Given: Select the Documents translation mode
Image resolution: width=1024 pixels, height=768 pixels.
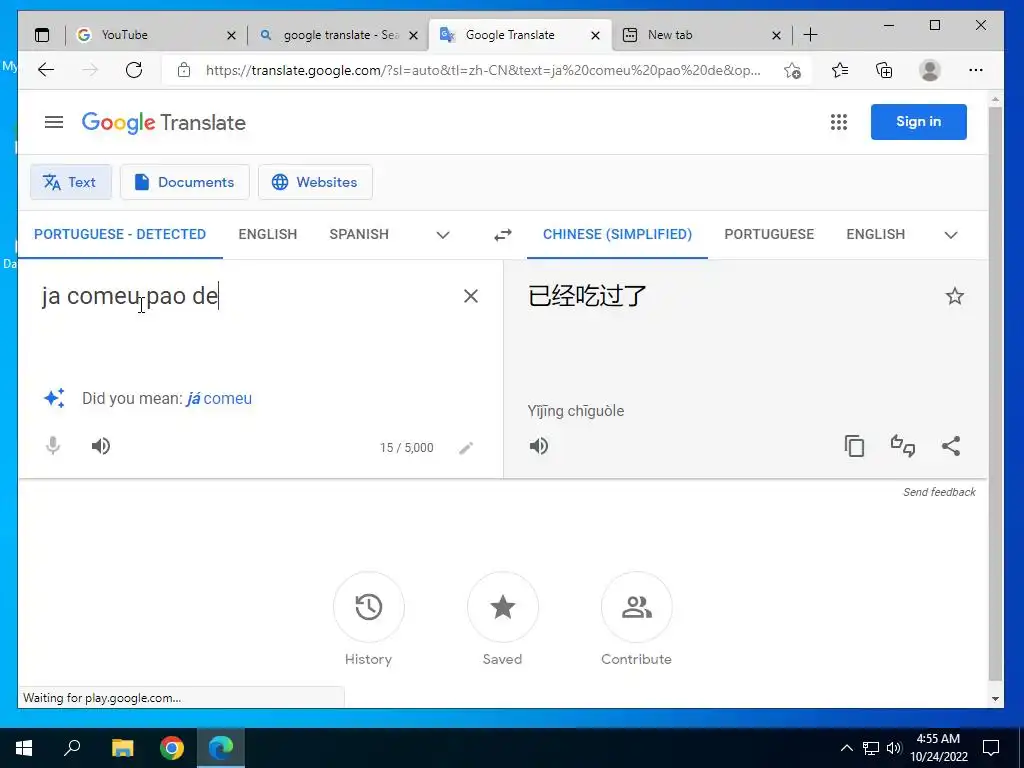Looking at the screenshot, I should [185, 182].
